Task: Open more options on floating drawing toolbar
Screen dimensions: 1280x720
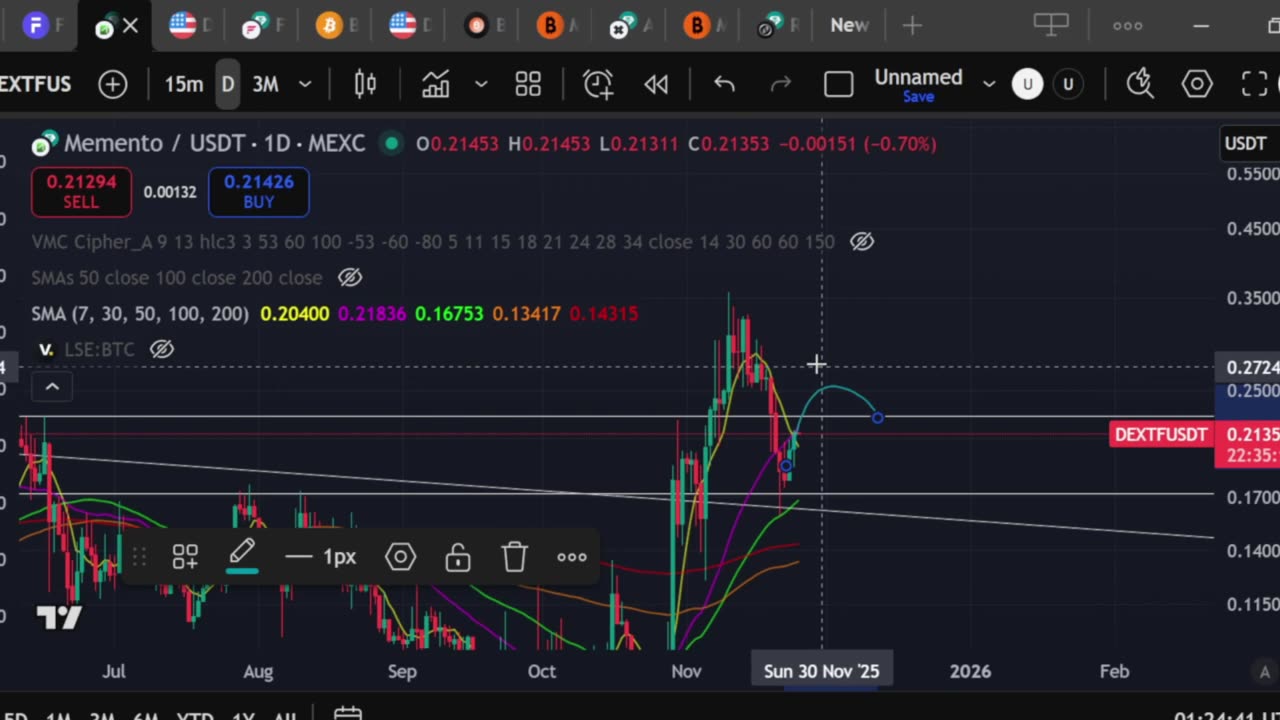Action: point(572,557)
